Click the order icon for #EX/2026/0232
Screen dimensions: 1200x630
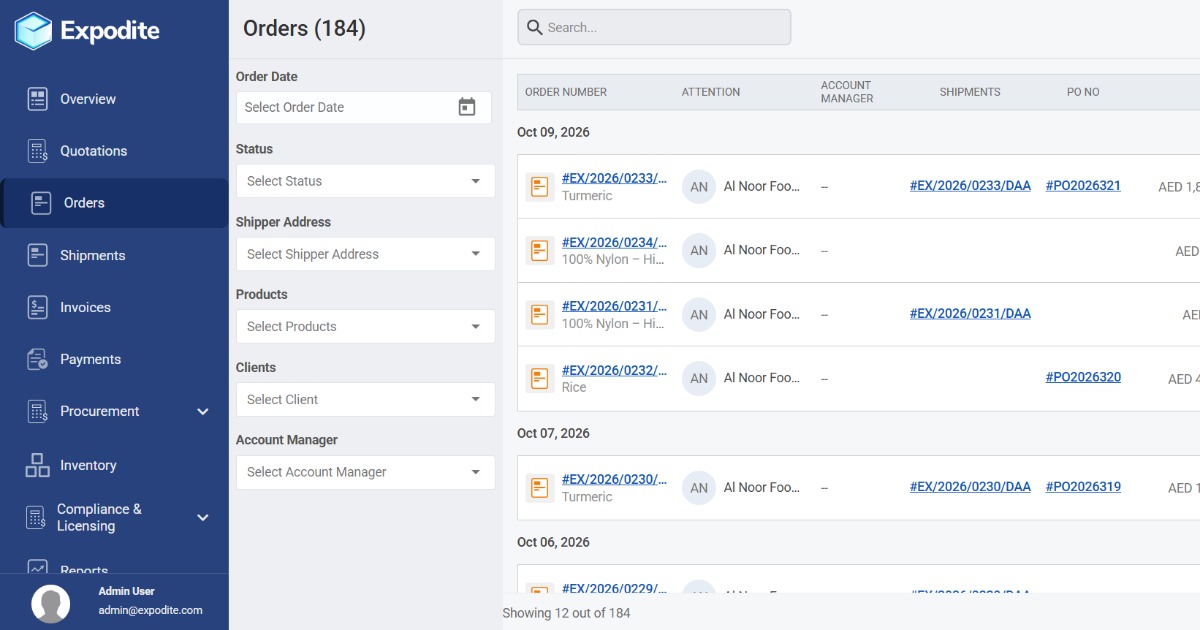[x=540, y=379]
